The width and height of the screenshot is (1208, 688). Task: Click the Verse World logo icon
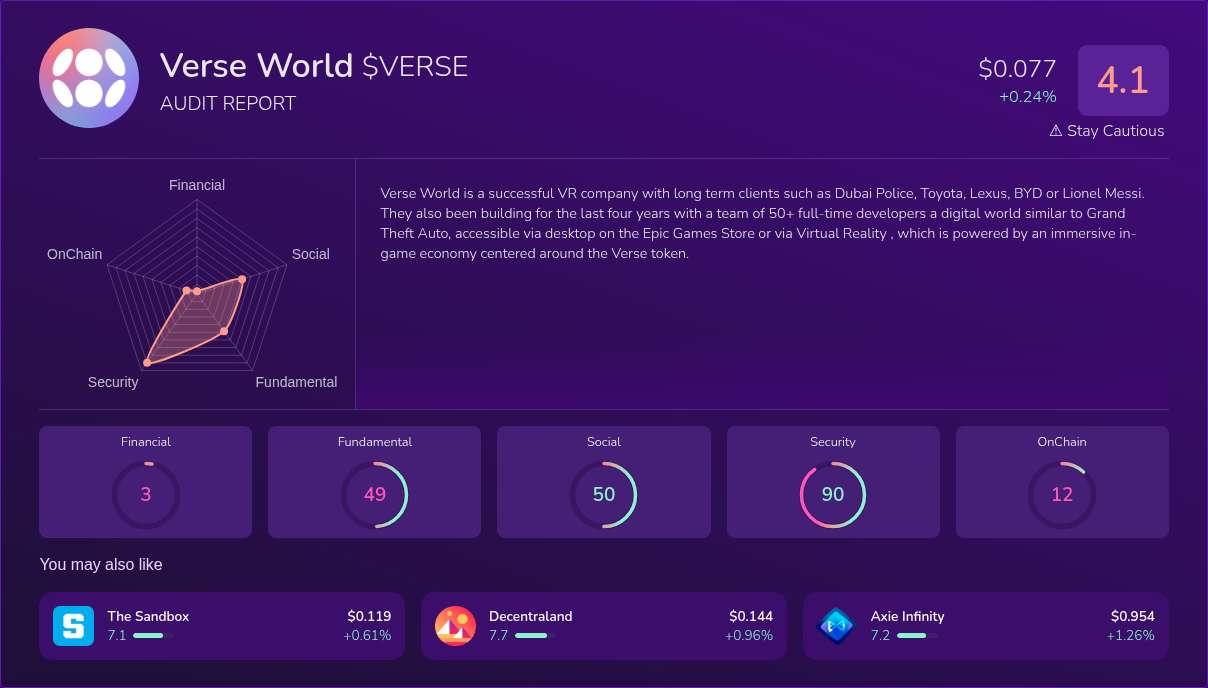(88, 77)
